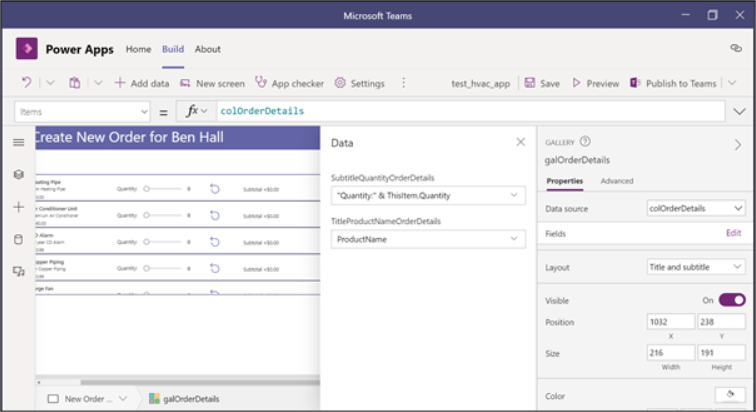Click the components cube icon in sidebar

point(19,174)
